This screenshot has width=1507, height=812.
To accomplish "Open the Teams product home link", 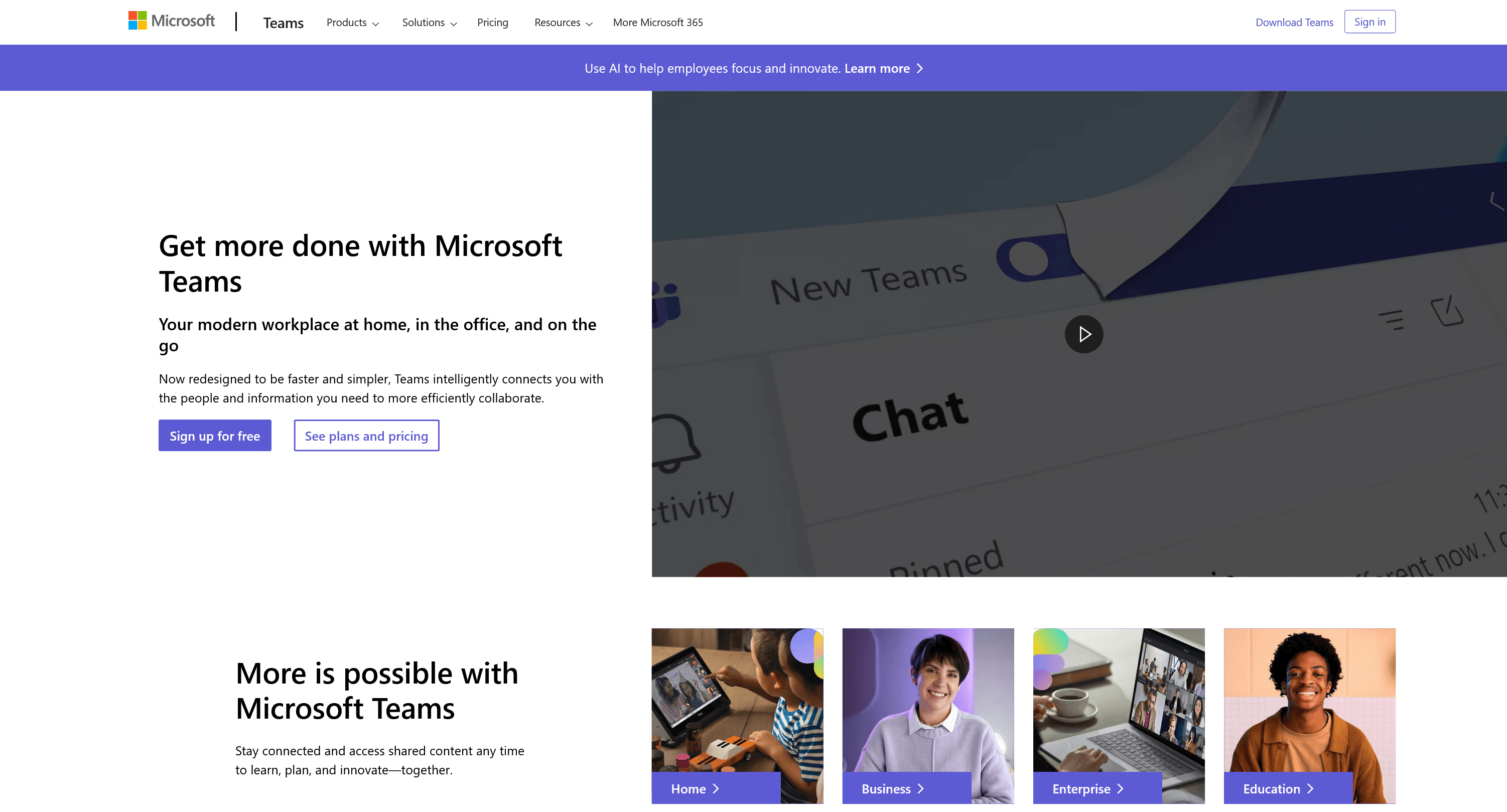I will click(x=283, y=23).
